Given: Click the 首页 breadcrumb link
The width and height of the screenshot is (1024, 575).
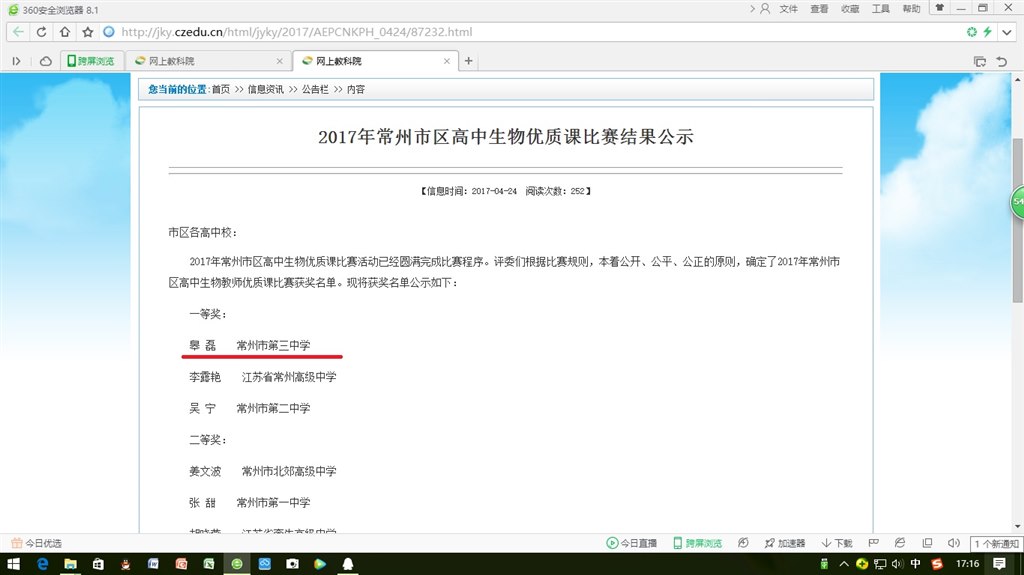Looking at the screenshot, I should [x=221, y=90].
